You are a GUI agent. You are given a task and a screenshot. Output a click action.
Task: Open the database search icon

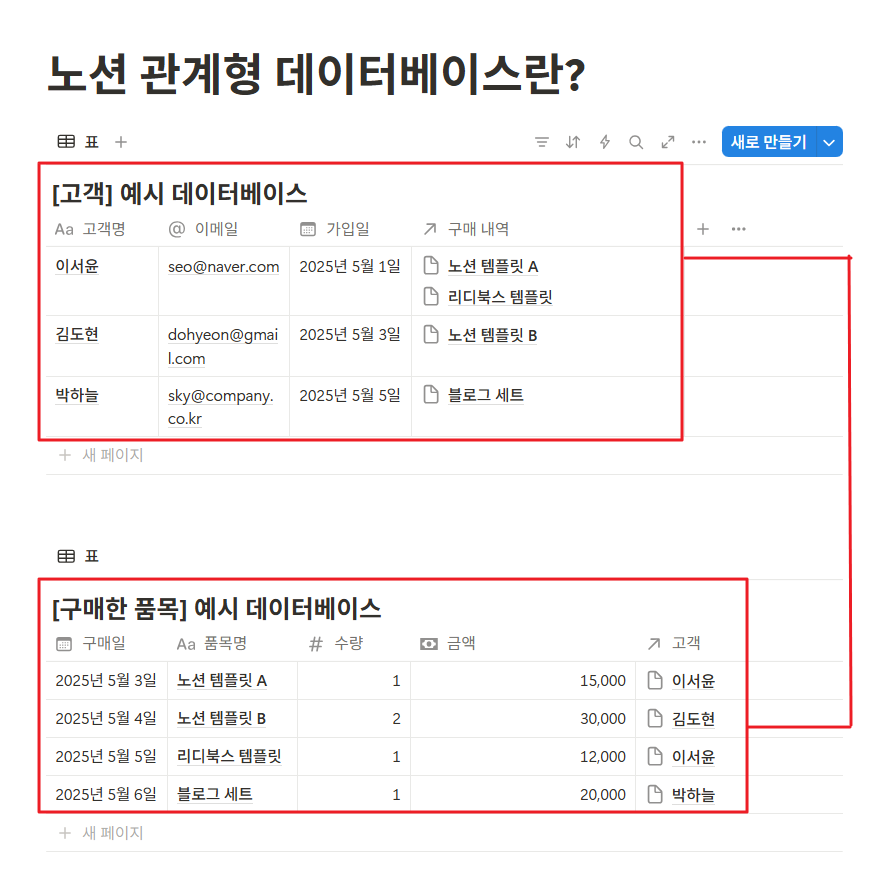tap(636, 141)
